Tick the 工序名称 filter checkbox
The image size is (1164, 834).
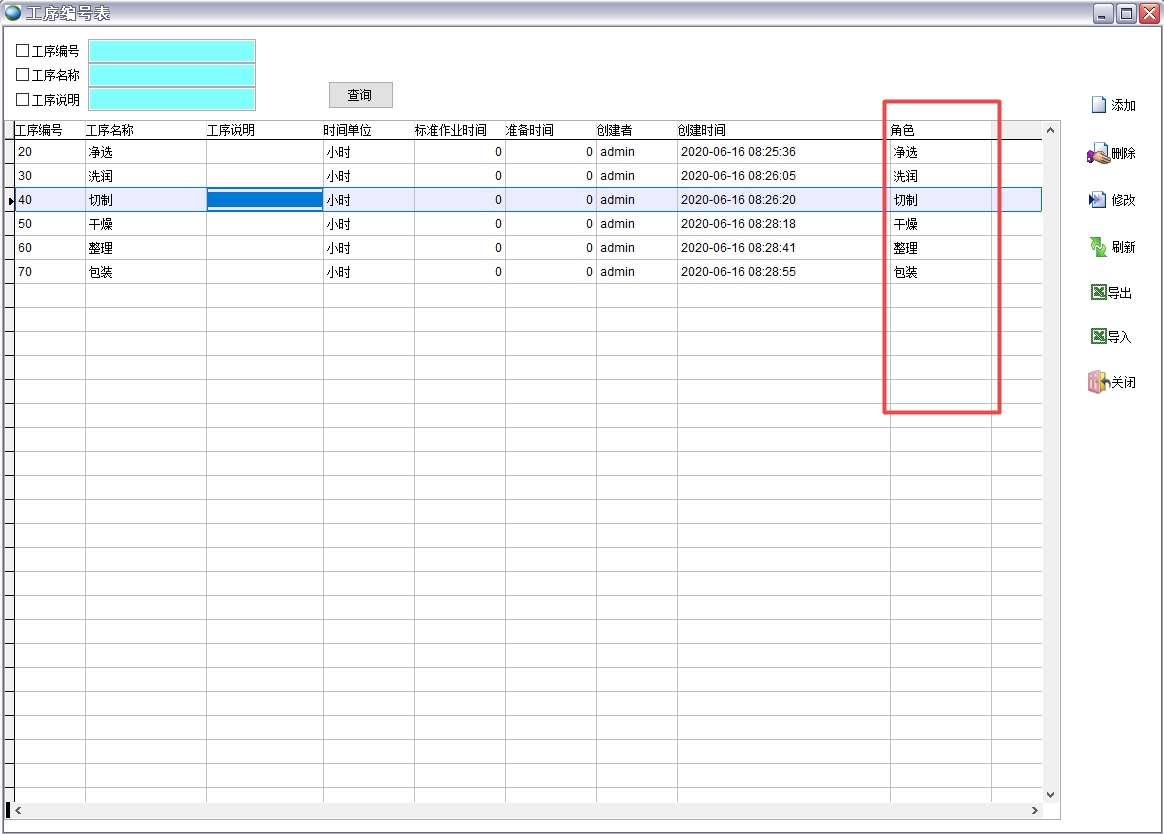click(x=23, y=74)
